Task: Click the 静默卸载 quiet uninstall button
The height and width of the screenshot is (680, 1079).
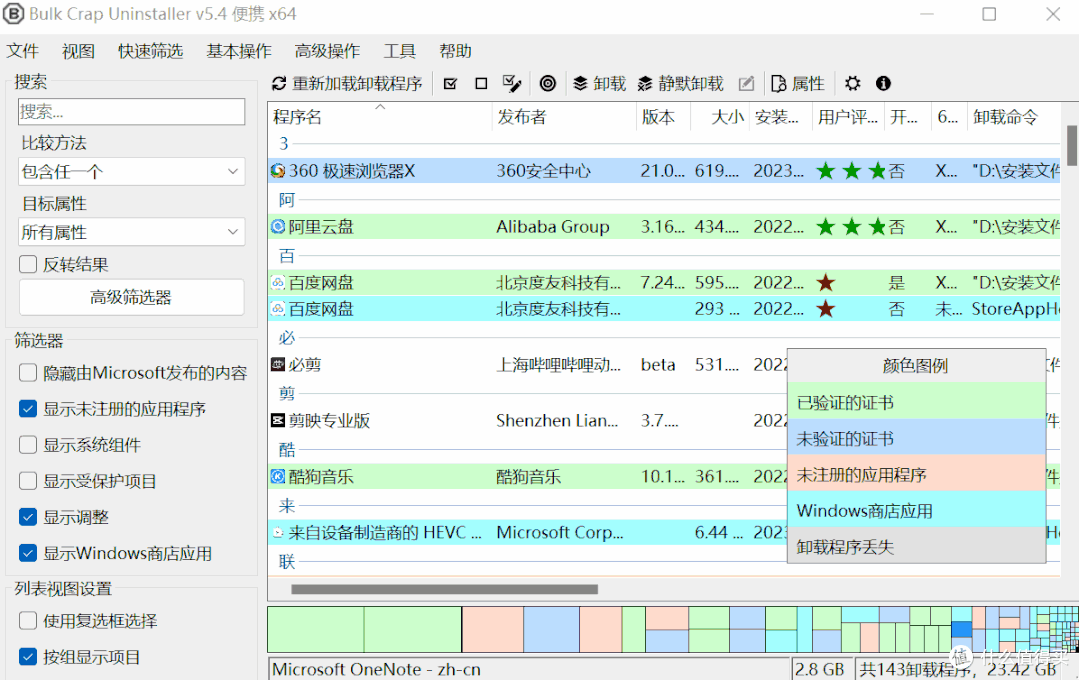Action: 681,84
